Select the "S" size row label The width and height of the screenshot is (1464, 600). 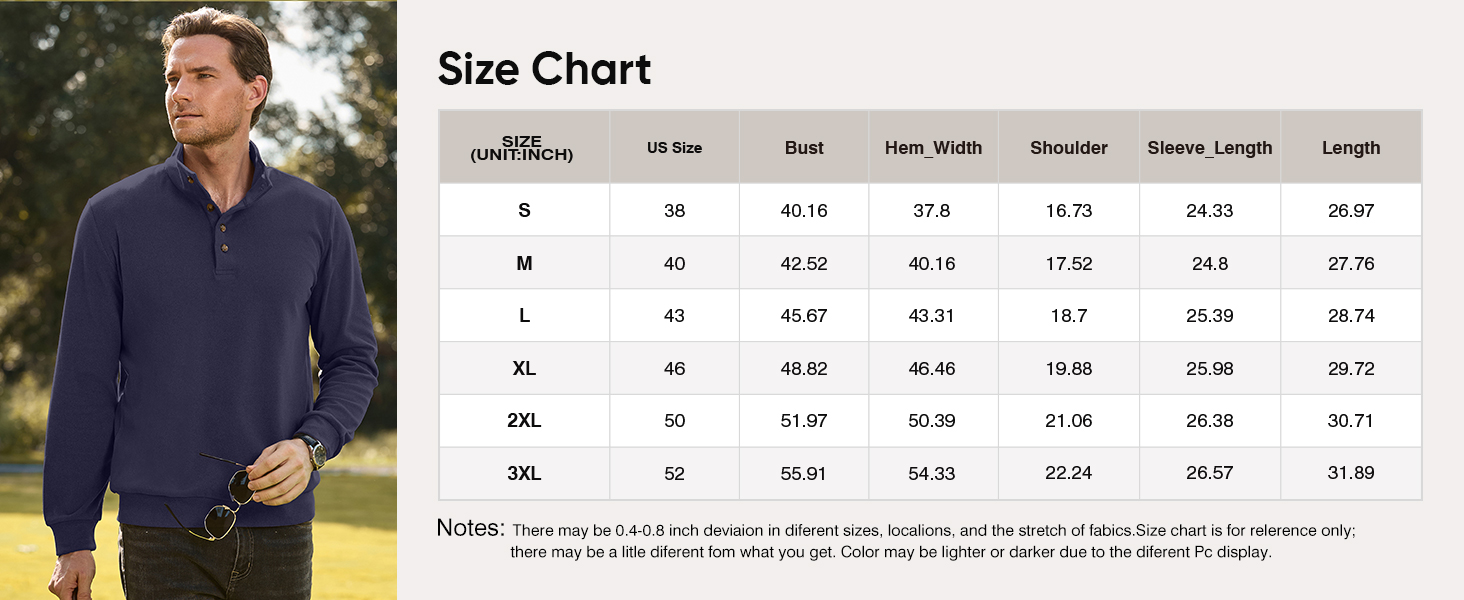click(x=524, y=211)
